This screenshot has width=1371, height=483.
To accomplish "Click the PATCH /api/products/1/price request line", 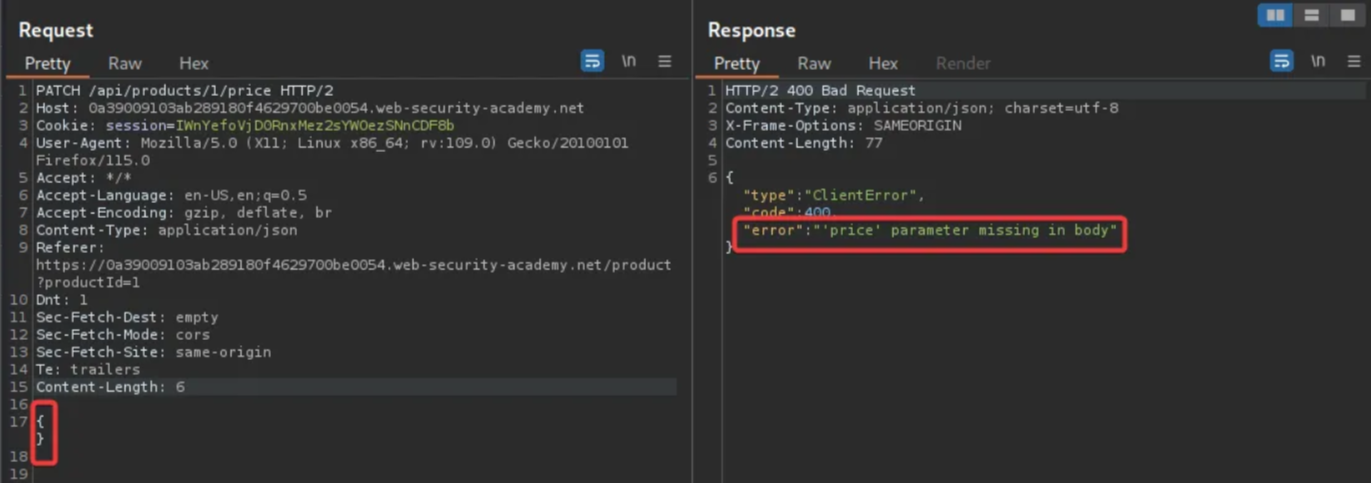I will pos(184,91).
